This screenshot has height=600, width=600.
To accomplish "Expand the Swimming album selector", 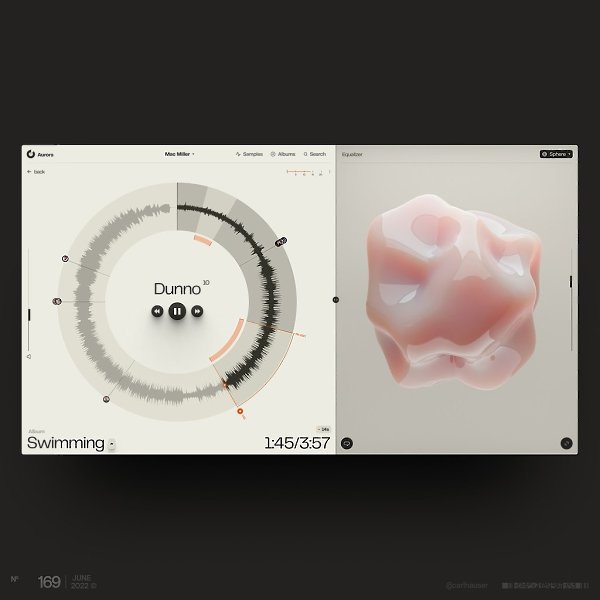I will [x=112, y=444].
